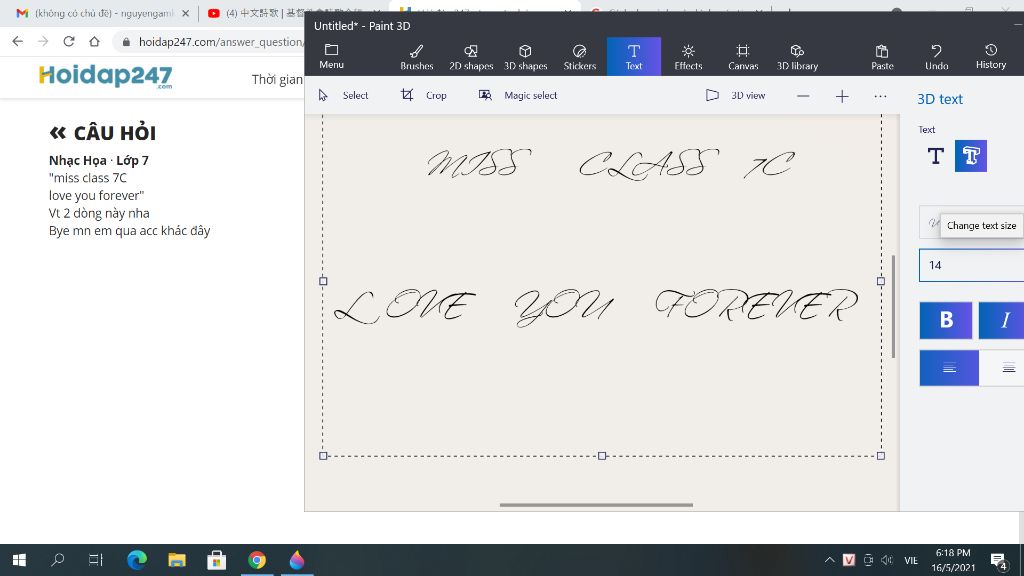Image resolution: width=1024 pixels, height=576 pixels.
Task: Click the hoidap247.com address bar
Action: (221, 42)
